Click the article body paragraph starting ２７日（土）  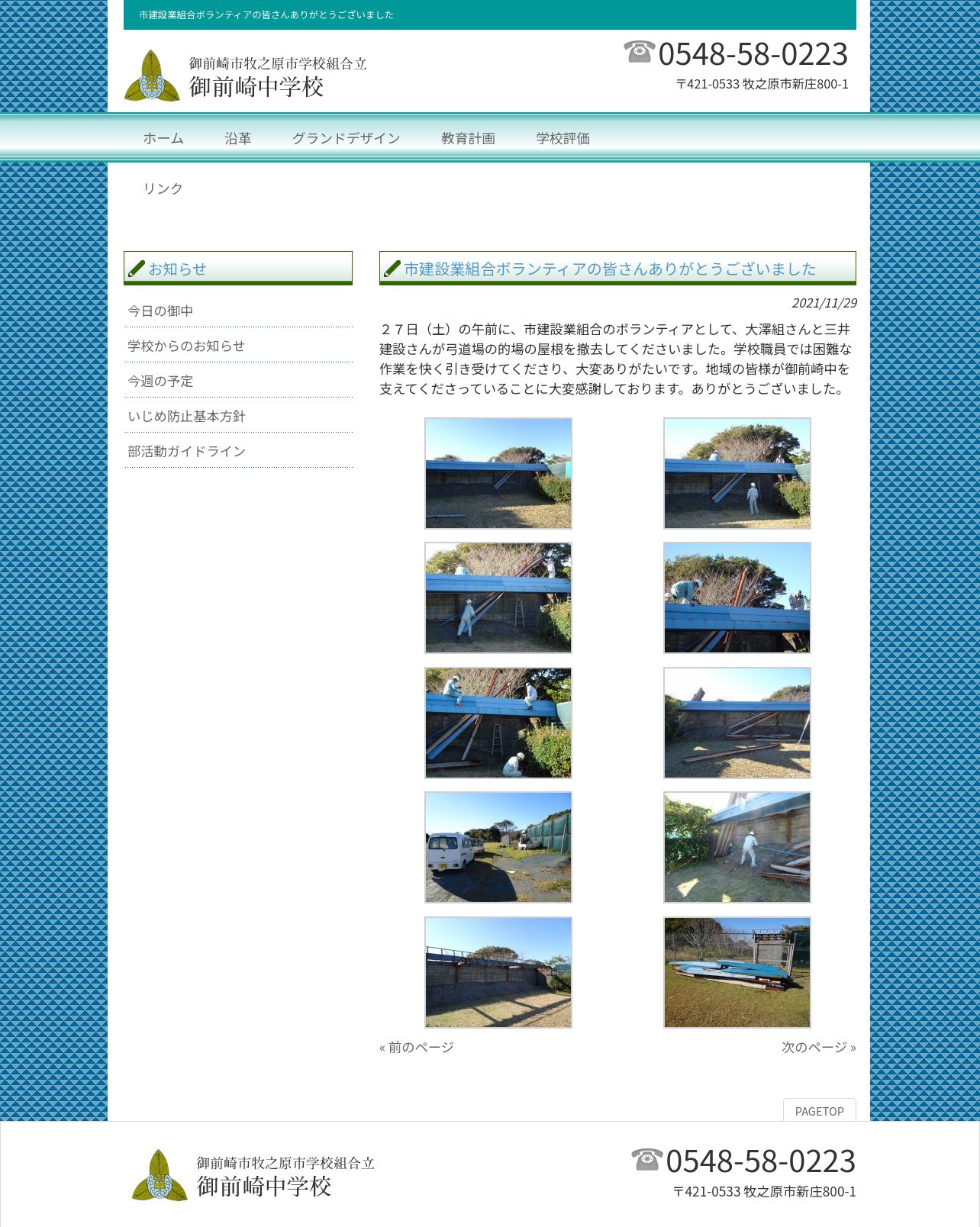(617, 359)
